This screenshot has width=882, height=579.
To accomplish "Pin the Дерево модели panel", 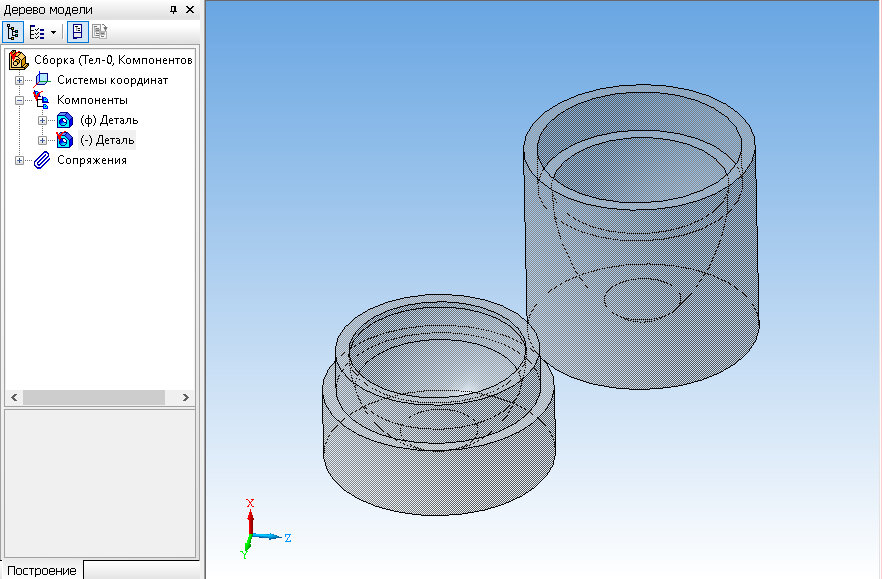I will 173,10.
